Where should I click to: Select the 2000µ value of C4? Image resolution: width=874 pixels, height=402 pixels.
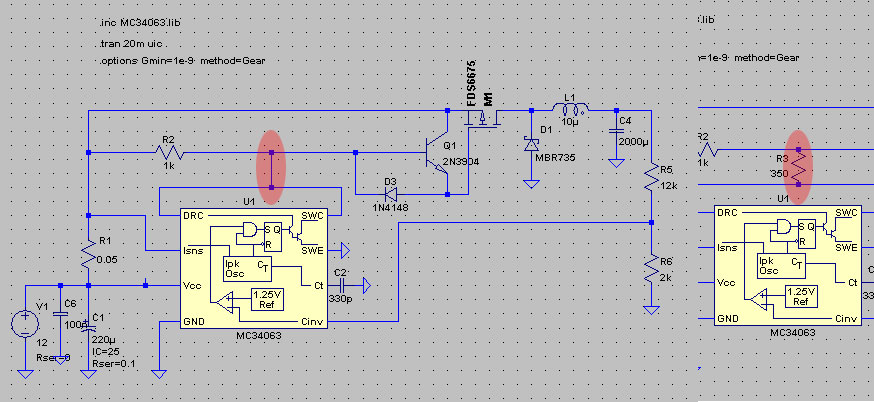633,142
